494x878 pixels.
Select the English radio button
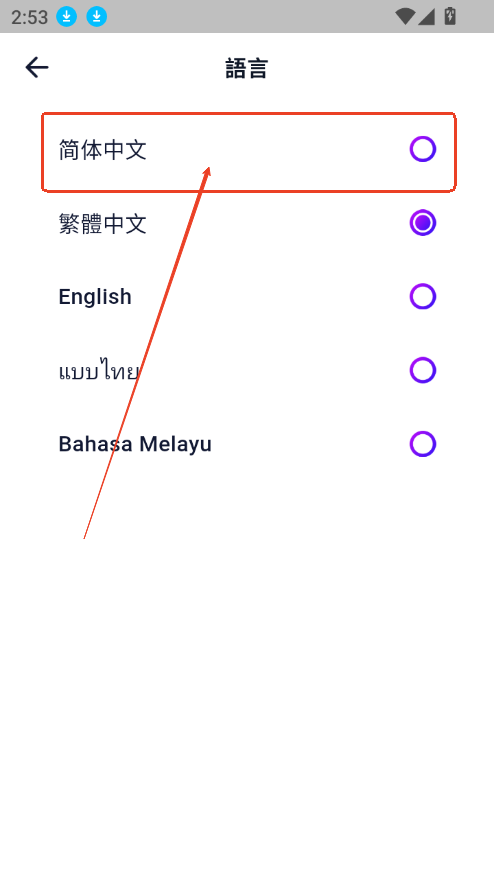(423, 296)
